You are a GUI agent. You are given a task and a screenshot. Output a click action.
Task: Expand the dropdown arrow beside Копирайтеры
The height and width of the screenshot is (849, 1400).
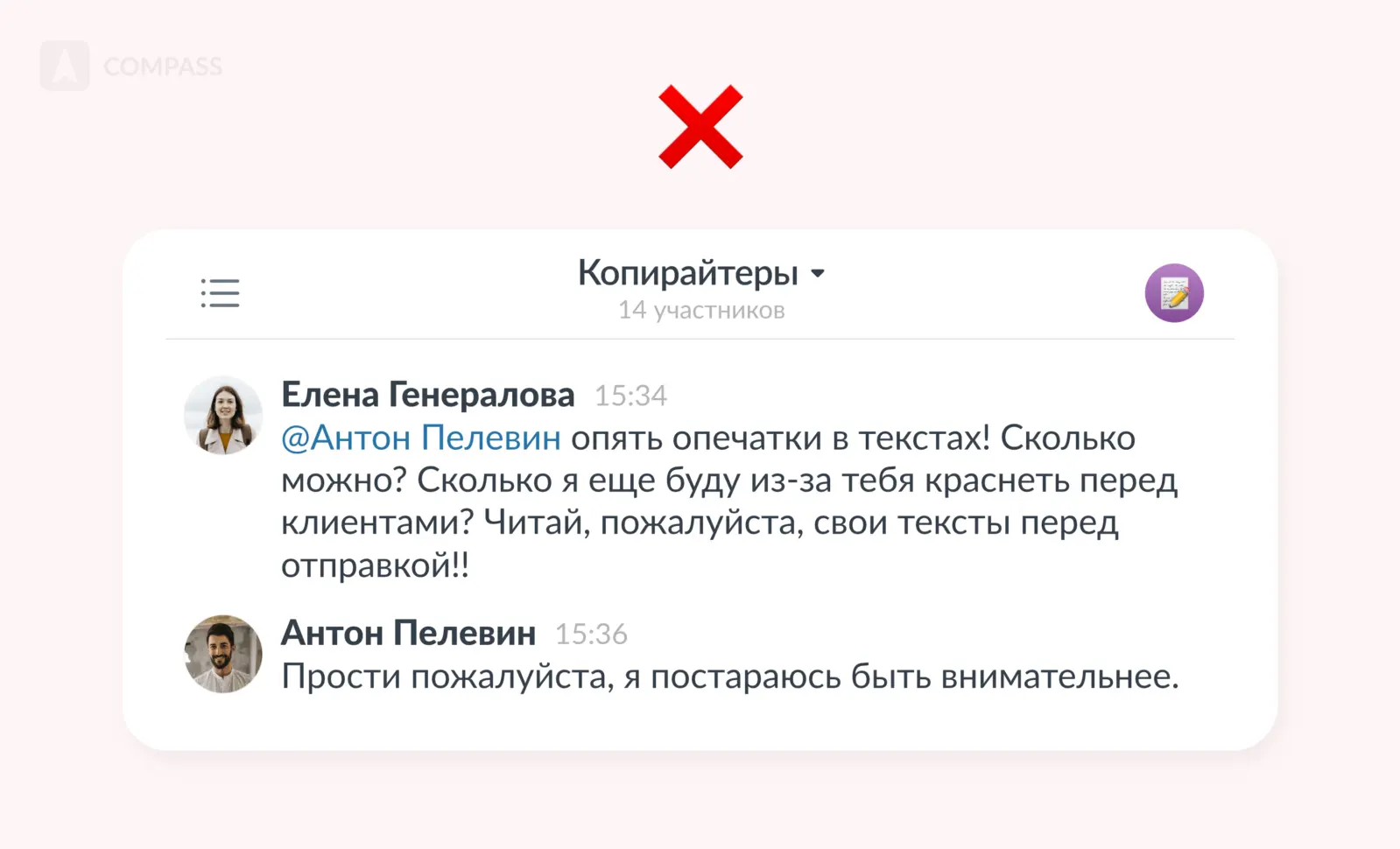(818, 274)
